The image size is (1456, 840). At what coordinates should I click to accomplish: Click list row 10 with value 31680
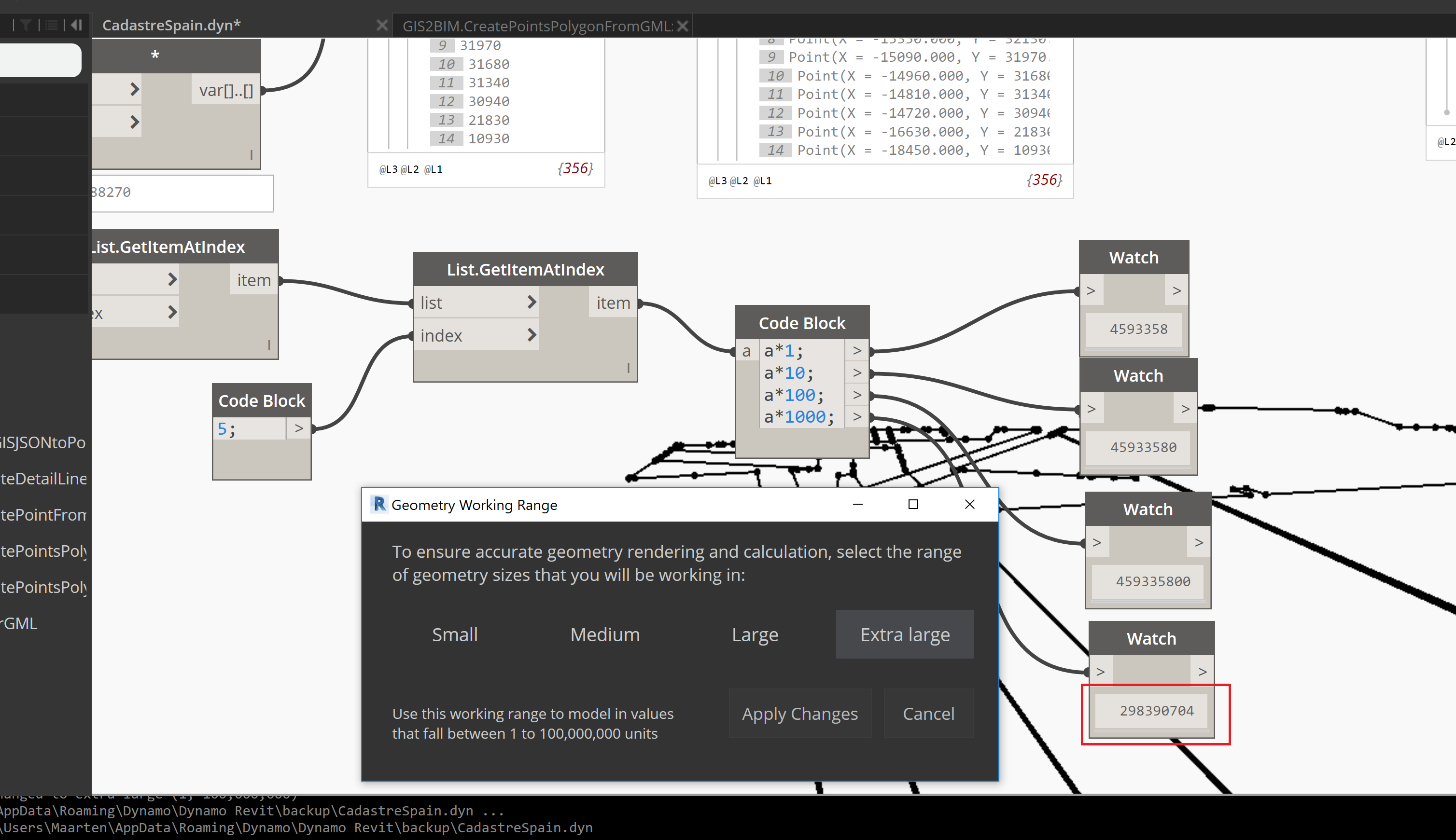point(471,64)
